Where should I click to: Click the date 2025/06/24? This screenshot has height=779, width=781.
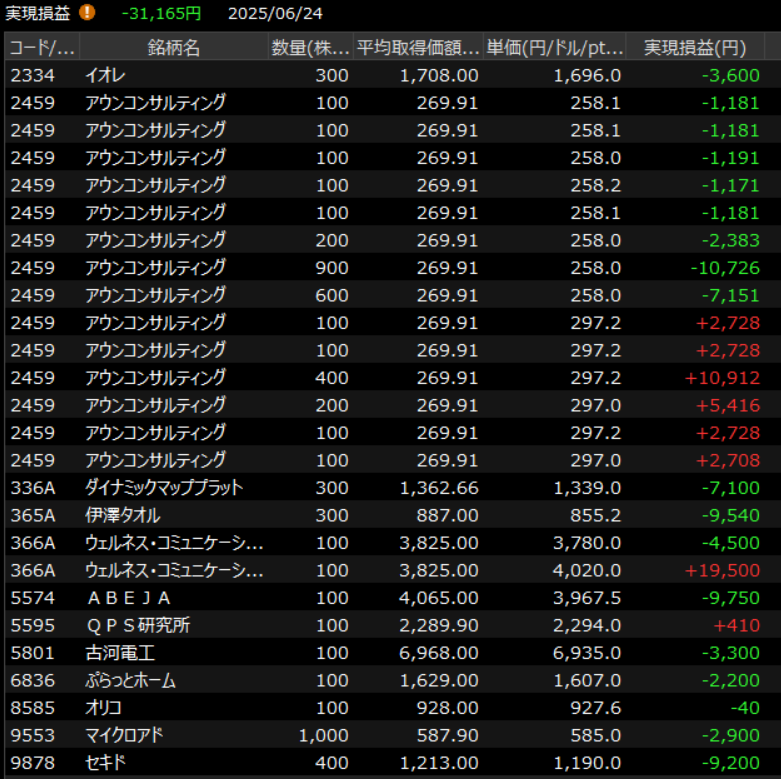(275, 13)
